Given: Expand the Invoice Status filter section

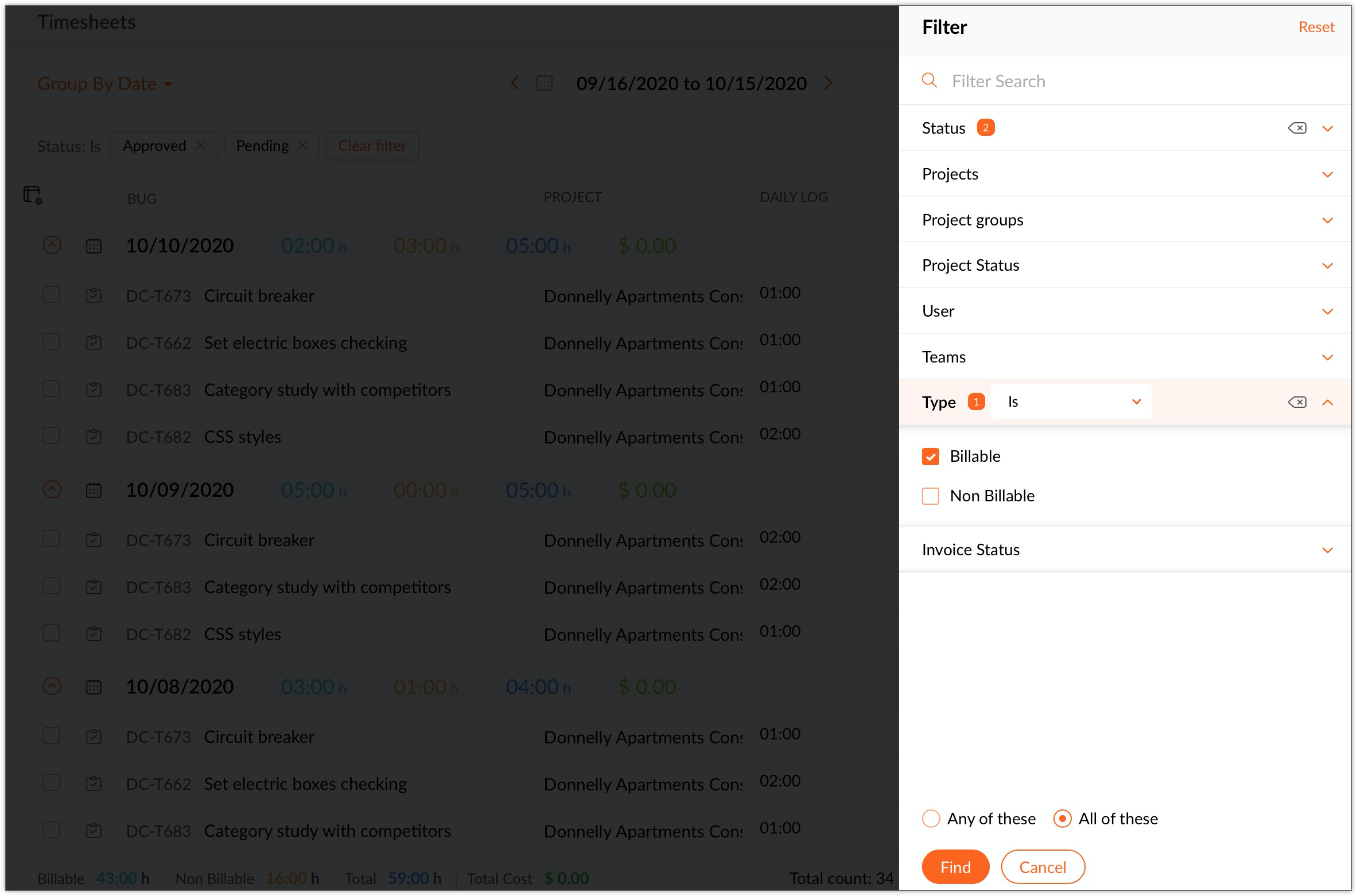Looking at the screenshot, I should pos(1327,550).
